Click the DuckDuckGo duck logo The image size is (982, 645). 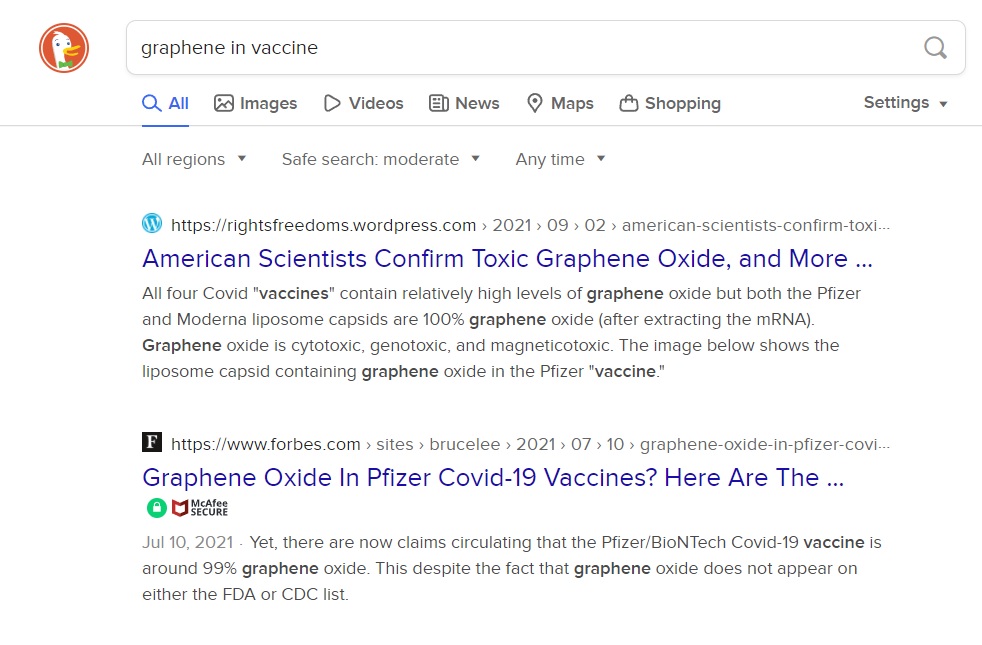[64, 48]
